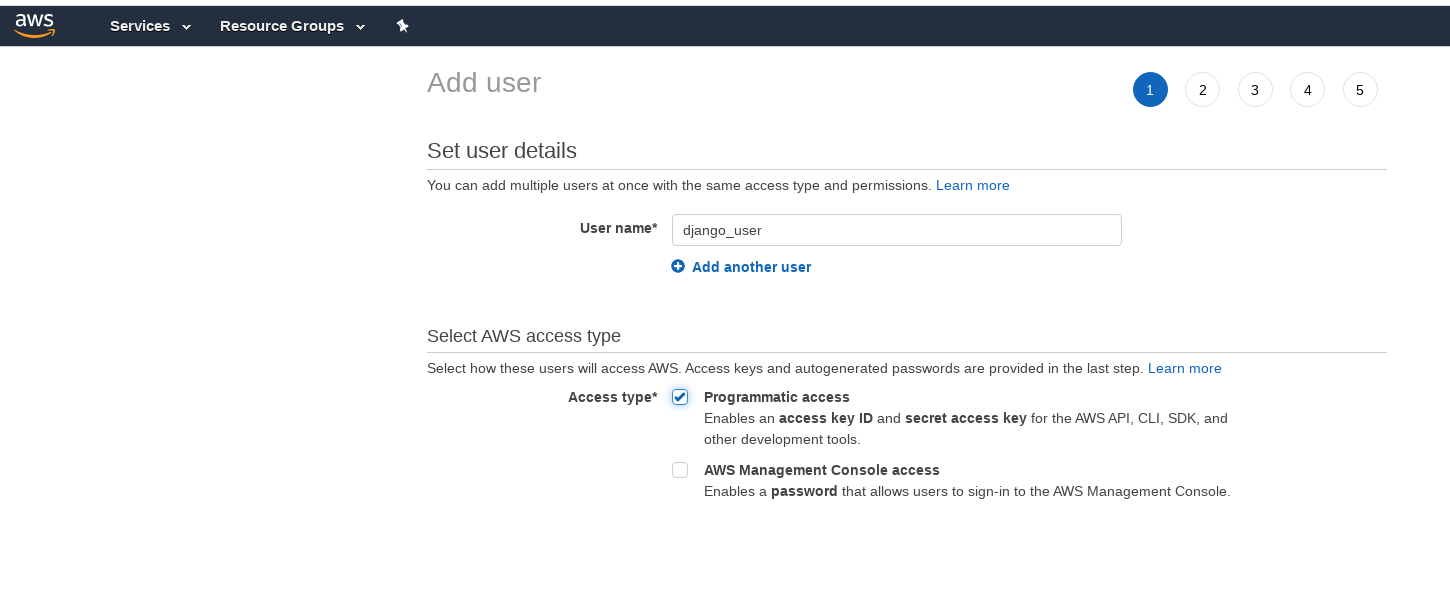Uncheck the Programmatic access checkbox

tap(680, 397)
